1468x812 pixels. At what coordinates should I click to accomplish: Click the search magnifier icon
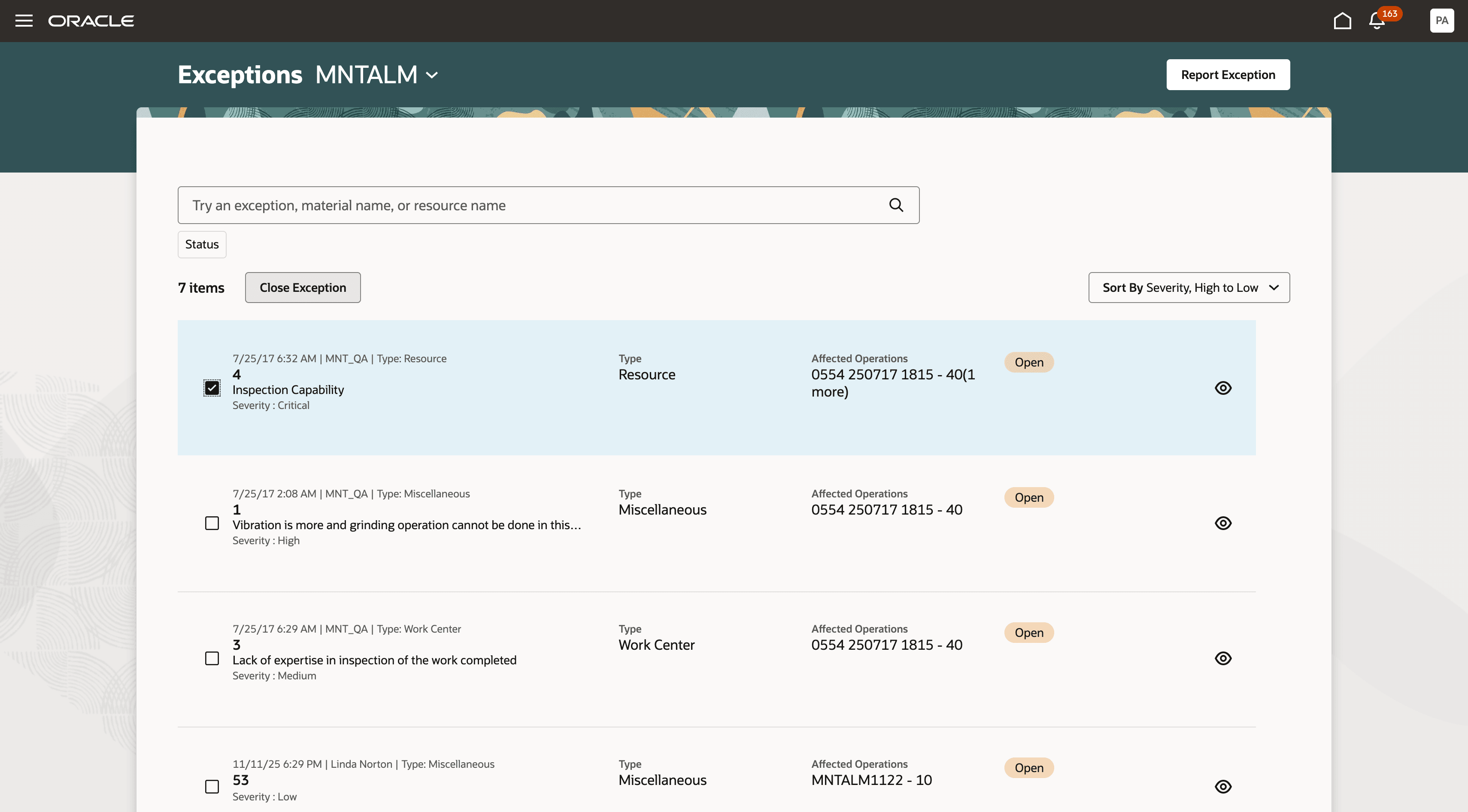pyautogui.click(x=896, y=205)
